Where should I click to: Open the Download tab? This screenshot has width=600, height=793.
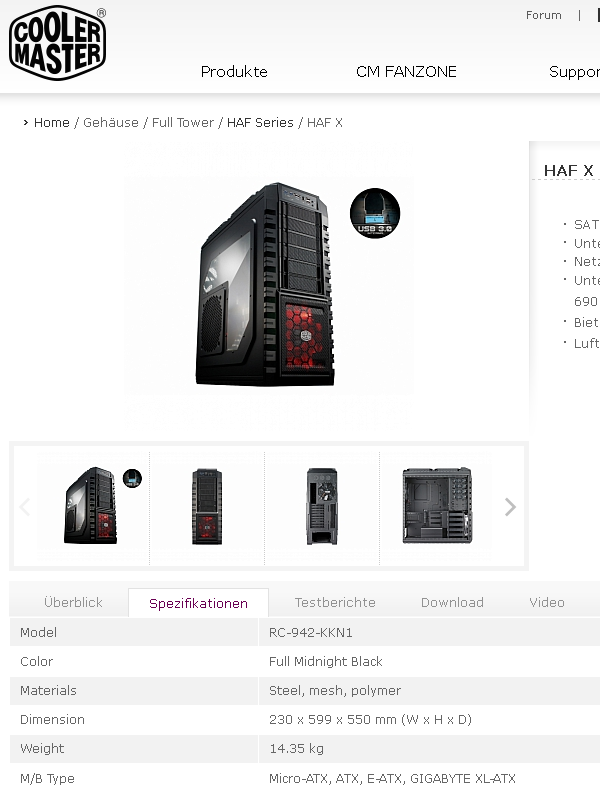point(452,602)
